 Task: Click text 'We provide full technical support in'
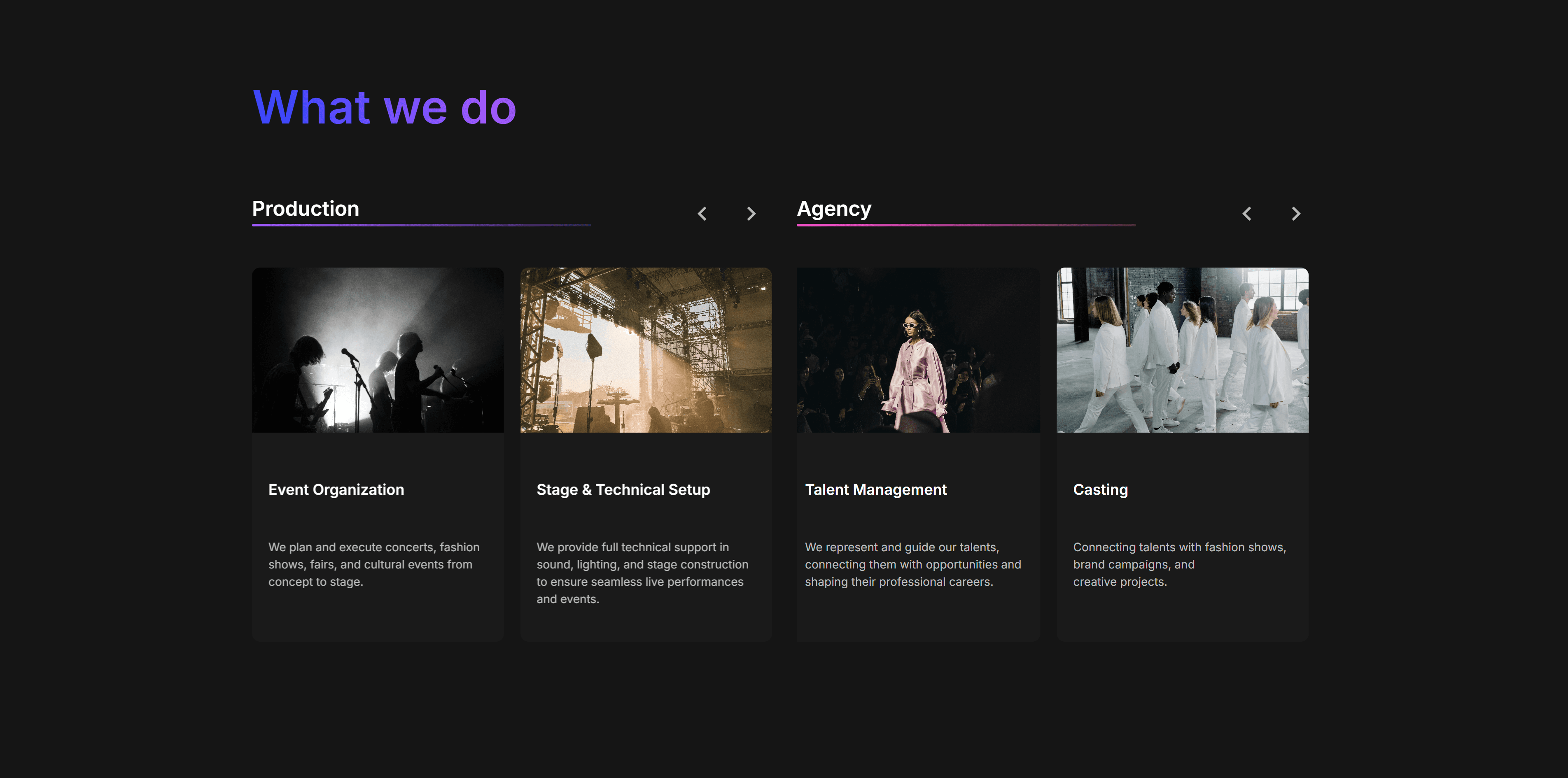632,547
